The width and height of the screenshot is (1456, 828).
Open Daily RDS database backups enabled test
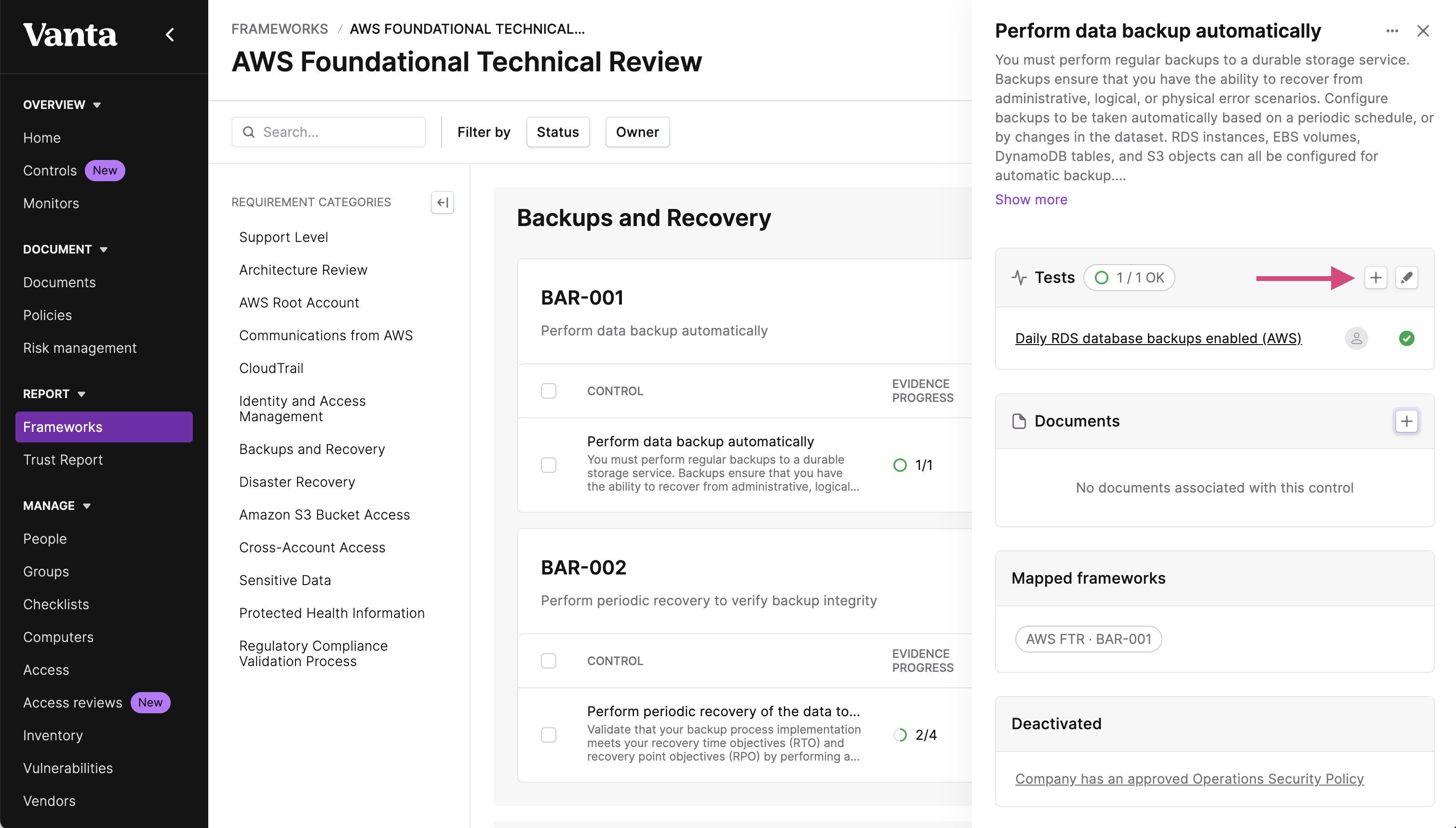(x=1158, y=338)
